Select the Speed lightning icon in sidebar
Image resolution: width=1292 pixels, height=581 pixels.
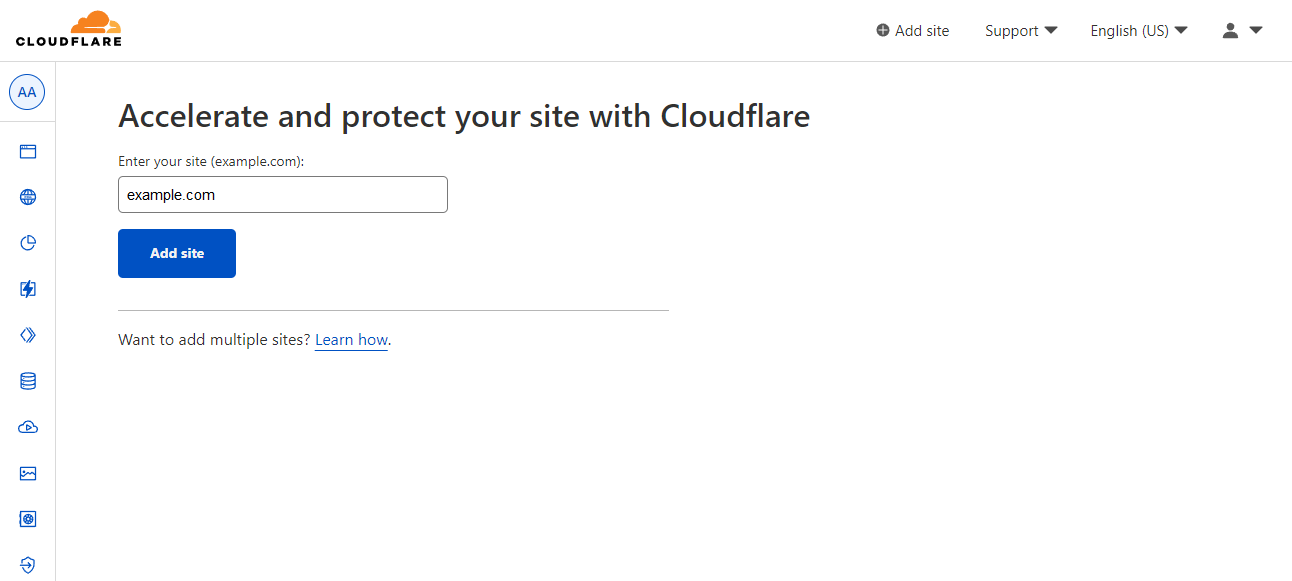(27, 288)
